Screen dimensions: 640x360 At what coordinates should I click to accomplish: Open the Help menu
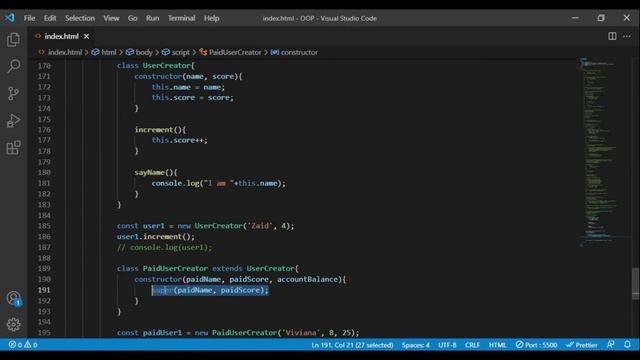click(211, 18)
